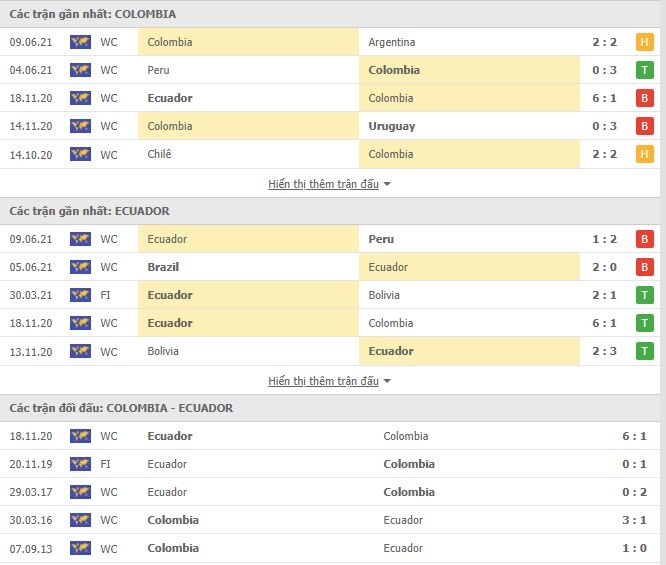
Task: Click the orange H badge on Colombia–Argentina 2:2
Action: tap(644, 42)
